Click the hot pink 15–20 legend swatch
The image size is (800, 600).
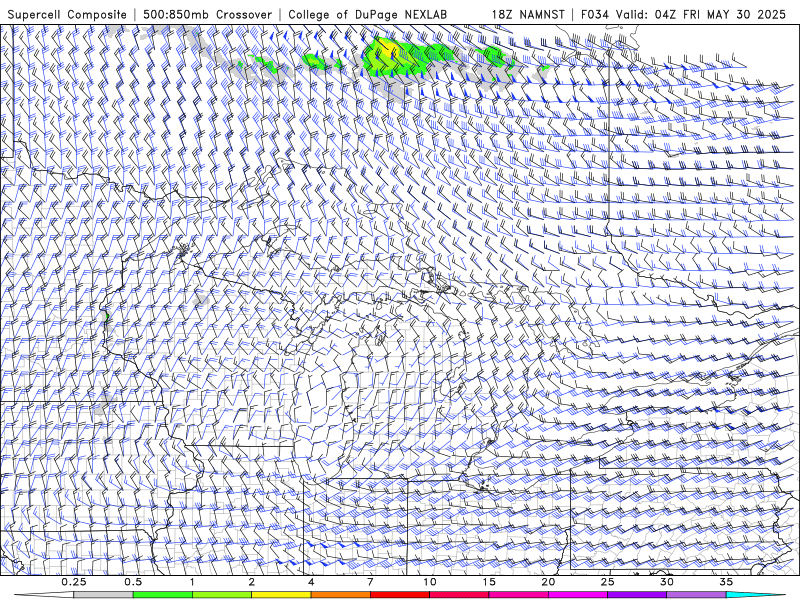518,595
